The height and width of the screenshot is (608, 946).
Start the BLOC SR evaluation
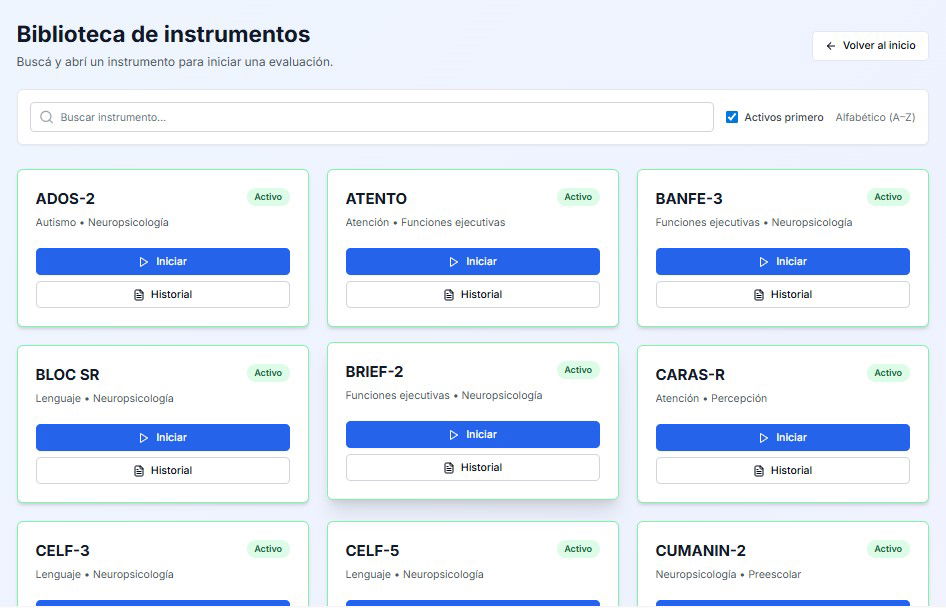coord(163,438)
